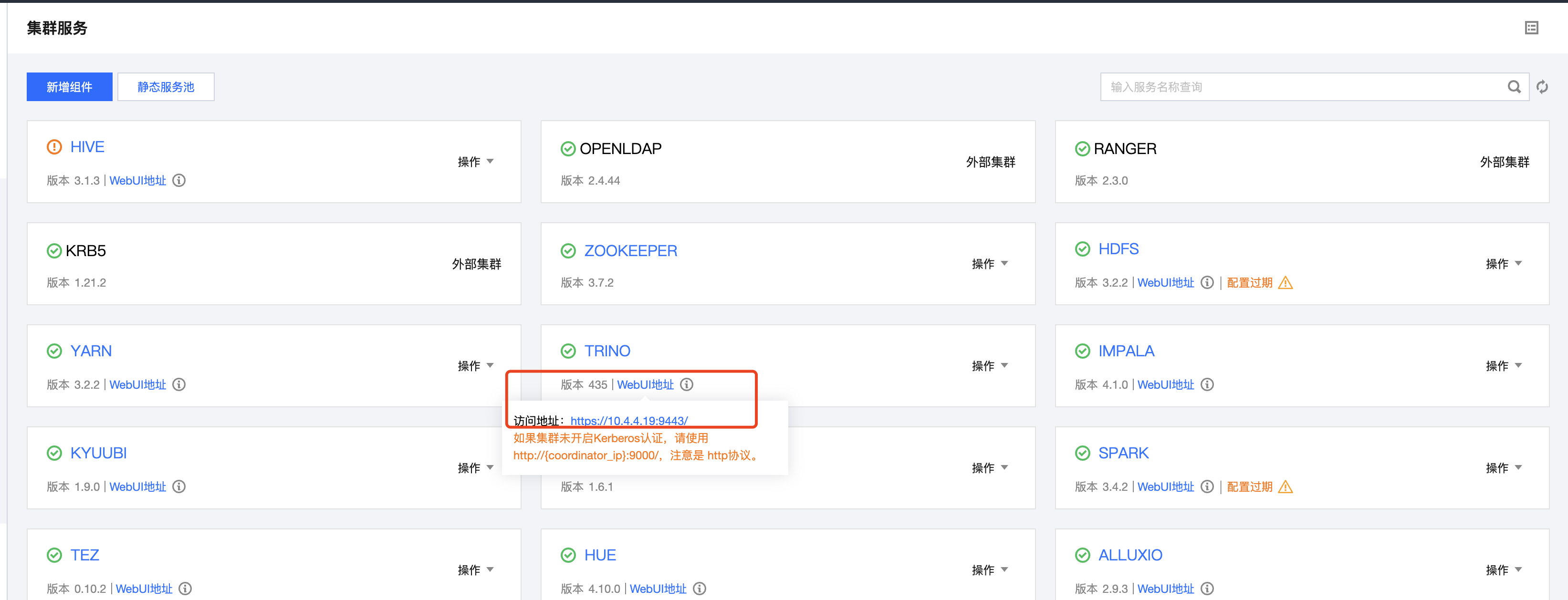Screen dimensions: 1568x600
Task: Expand the 操作 dropdown for ZOOKEEPER
Action: 989,264
